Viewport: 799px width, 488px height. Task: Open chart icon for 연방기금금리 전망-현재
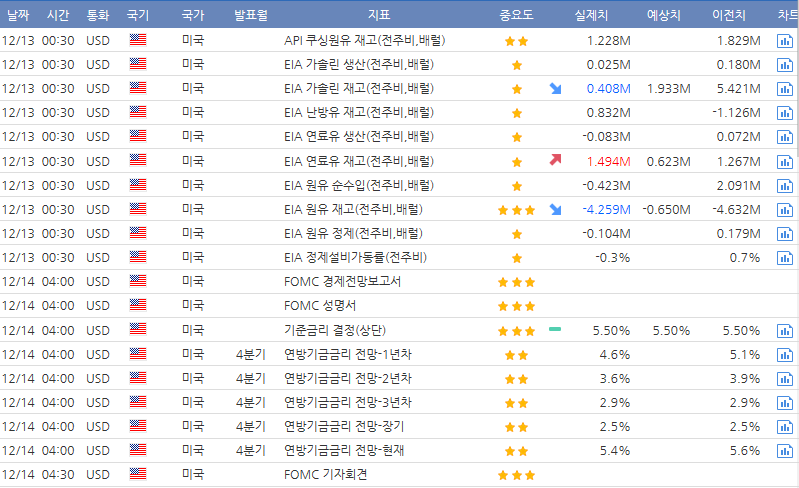(x=785, y=450)
